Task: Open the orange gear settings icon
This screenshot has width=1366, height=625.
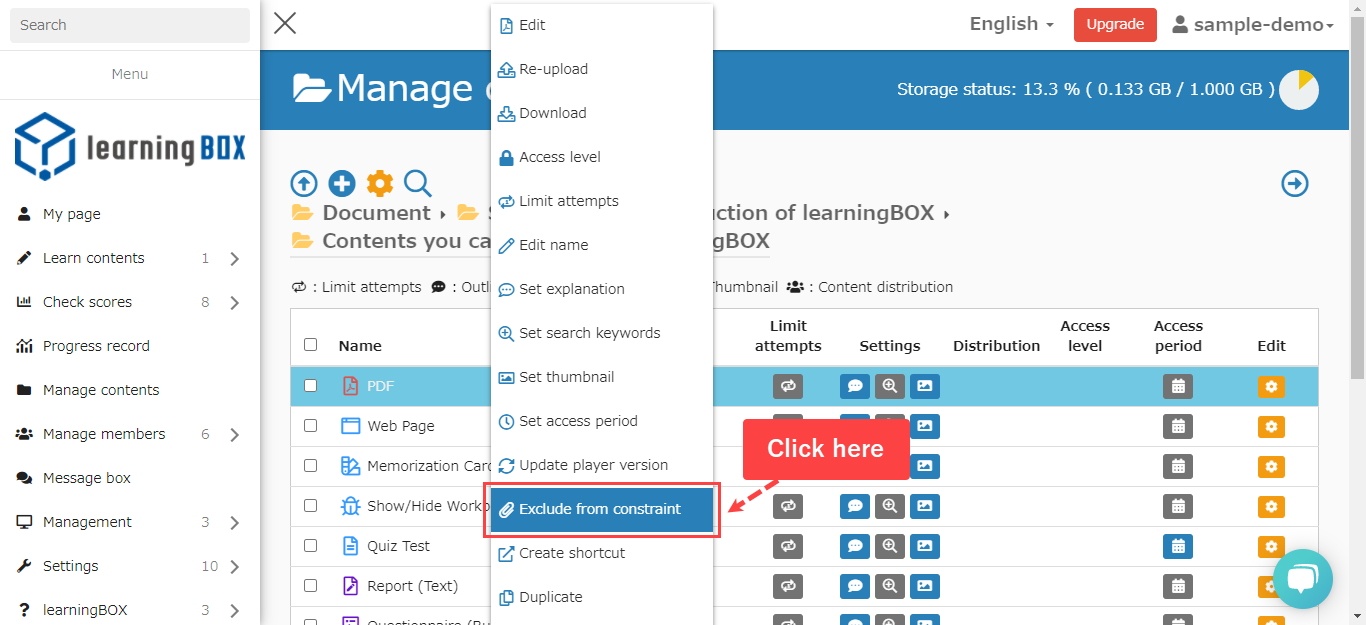Action: pyautogui.click(x=380, y=184)
